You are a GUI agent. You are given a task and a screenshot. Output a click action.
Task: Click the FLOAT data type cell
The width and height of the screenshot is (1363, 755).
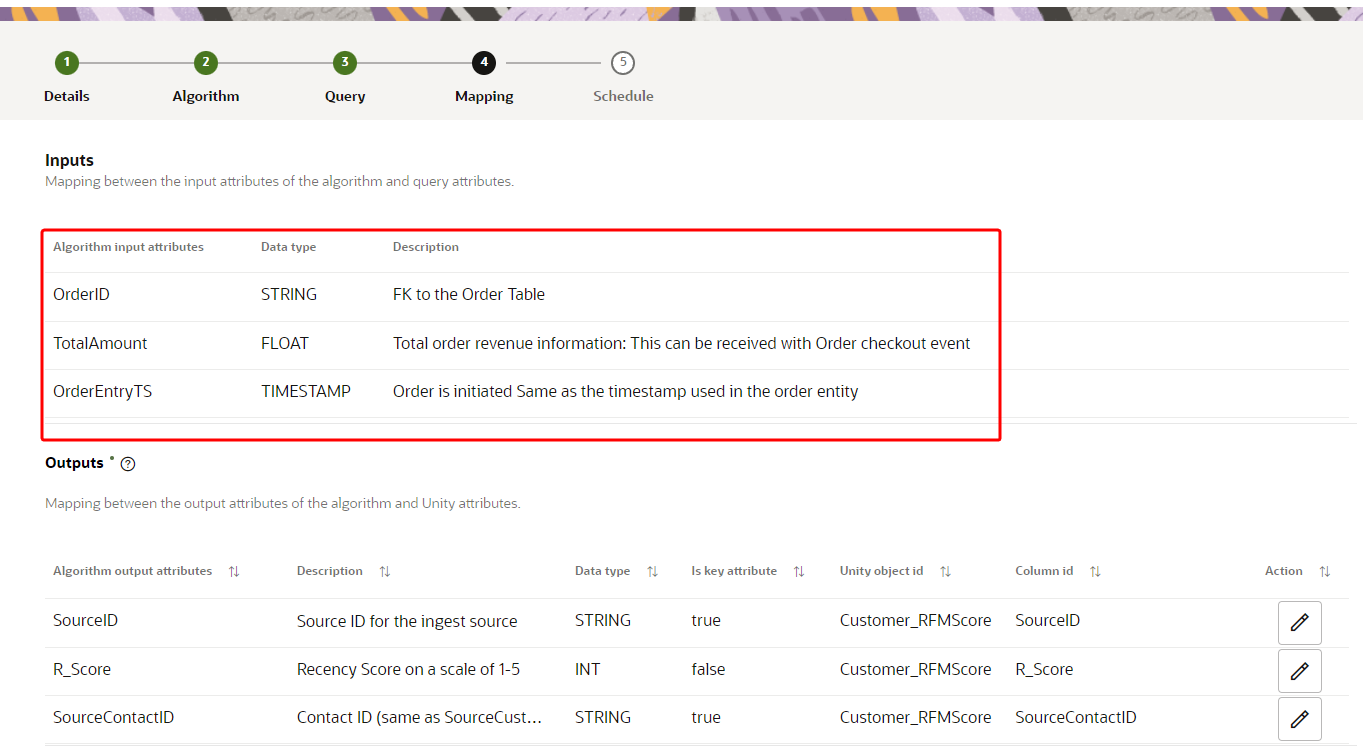click(285, 344)
